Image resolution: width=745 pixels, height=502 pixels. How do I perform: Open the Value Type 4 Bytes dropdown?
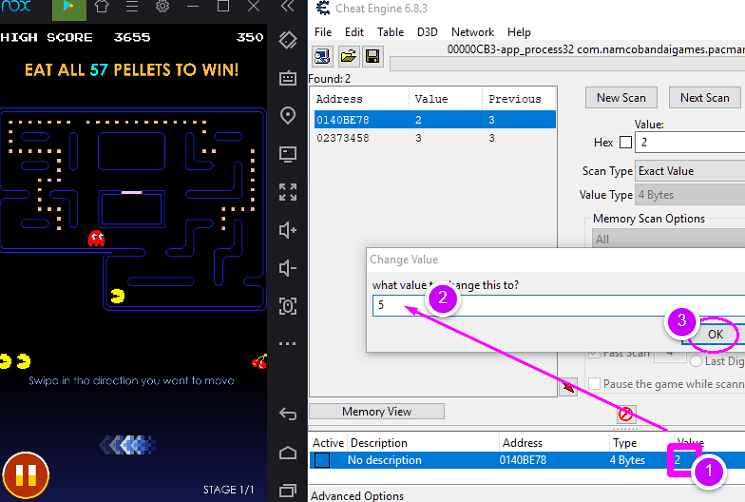coord(690,195)
